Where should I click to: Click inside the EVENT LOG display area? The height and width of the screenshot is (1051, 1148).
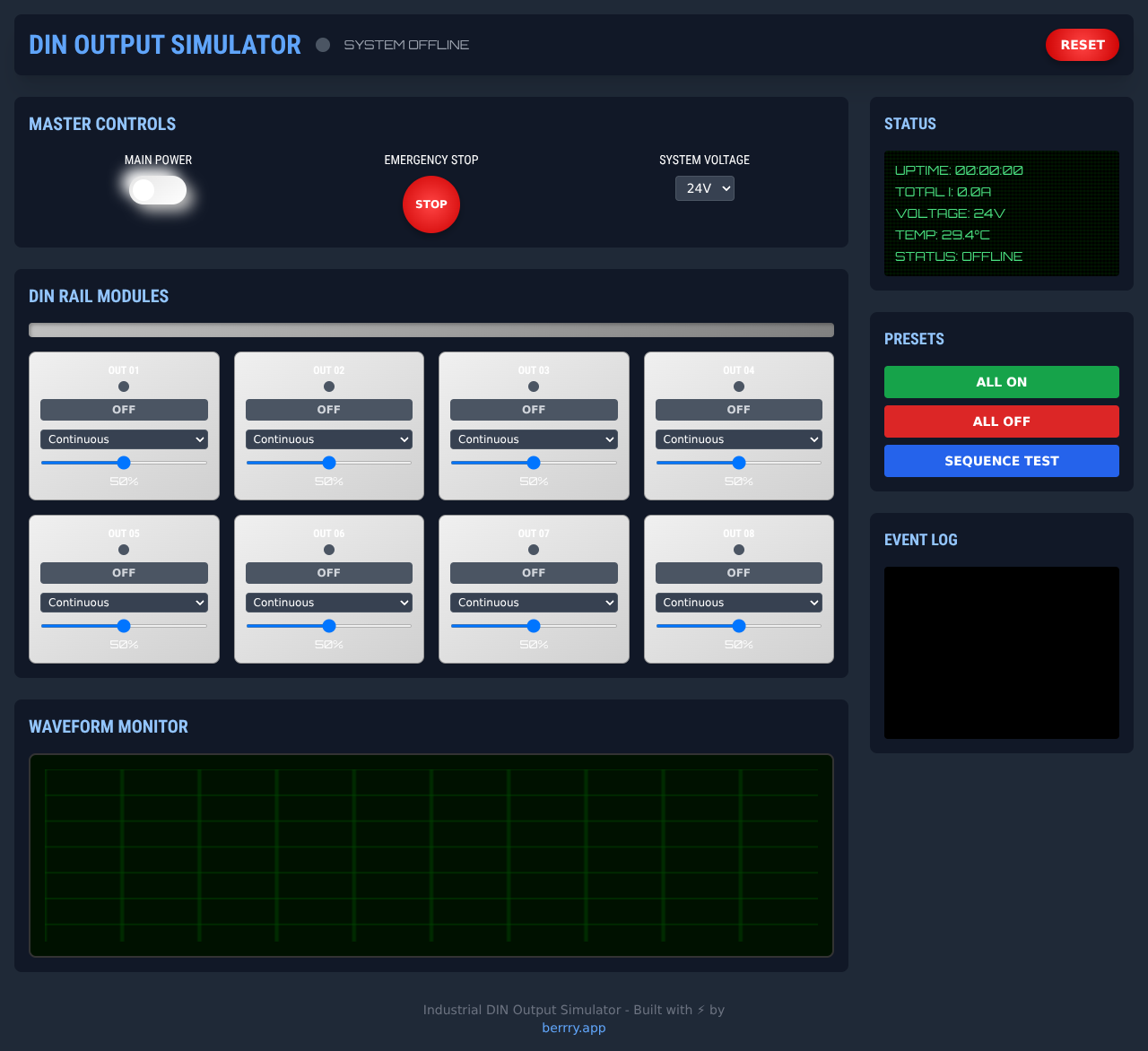[x=1001, y=652]
